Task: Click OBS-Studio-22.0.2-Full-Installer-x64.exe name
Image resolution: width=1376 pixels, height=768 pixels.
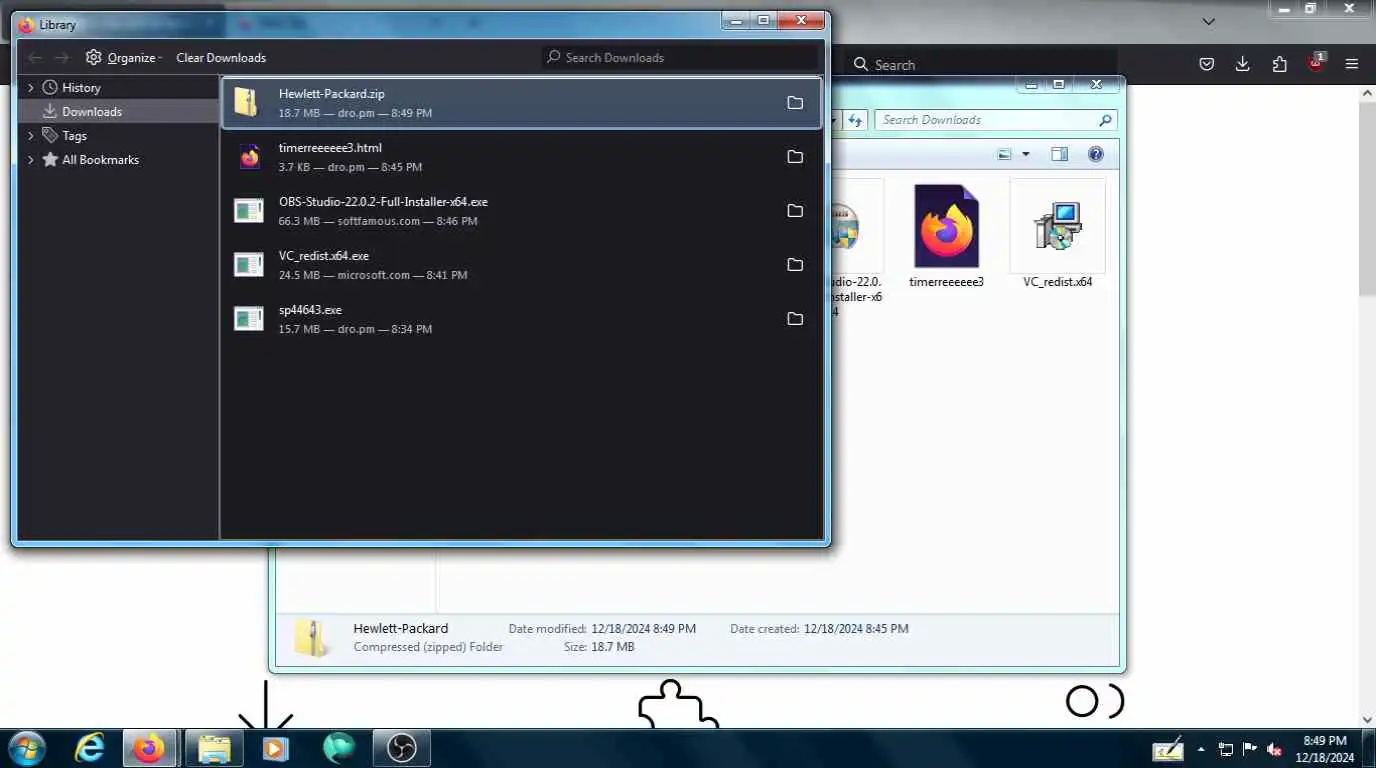Action: point(383,202)
